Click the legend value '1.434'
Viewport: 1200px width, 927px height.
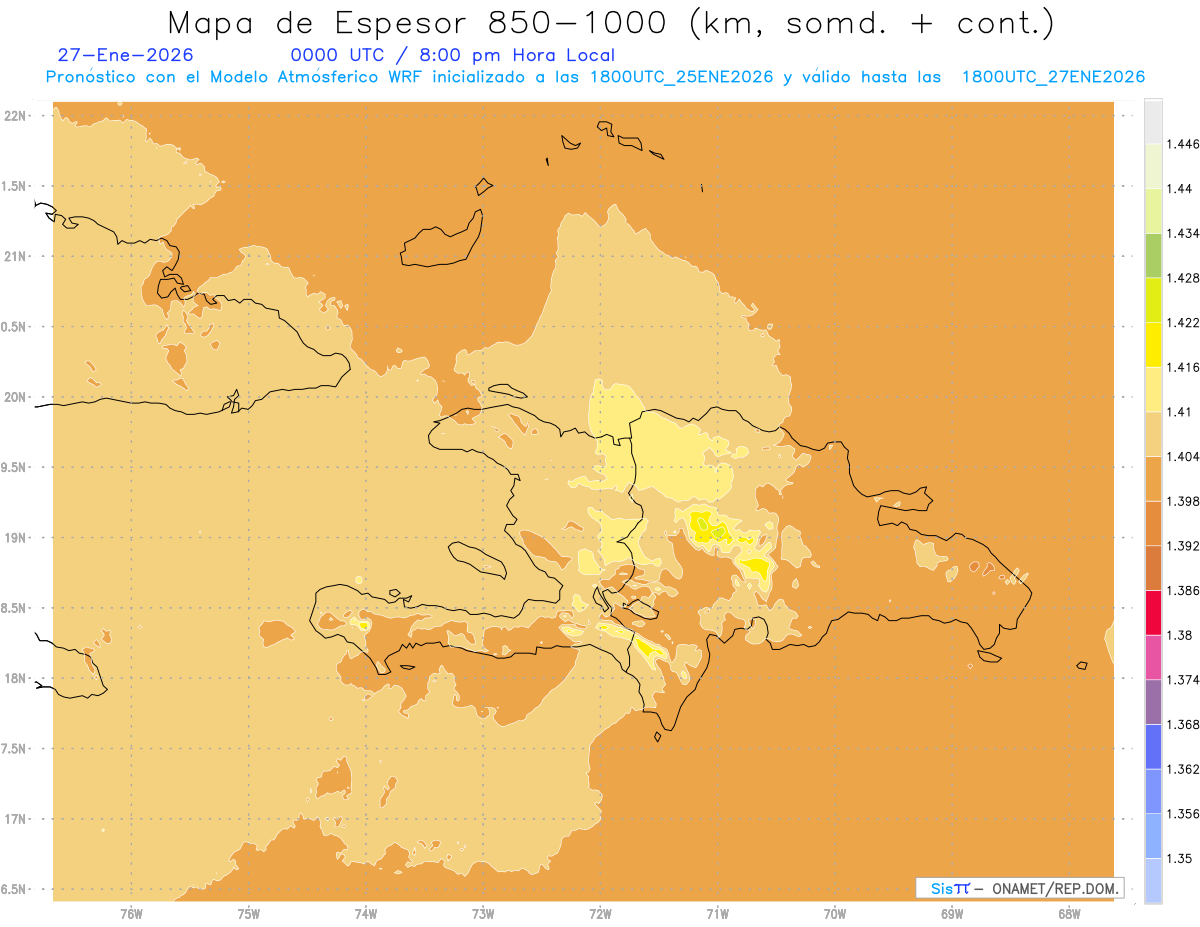point(1183,233)
